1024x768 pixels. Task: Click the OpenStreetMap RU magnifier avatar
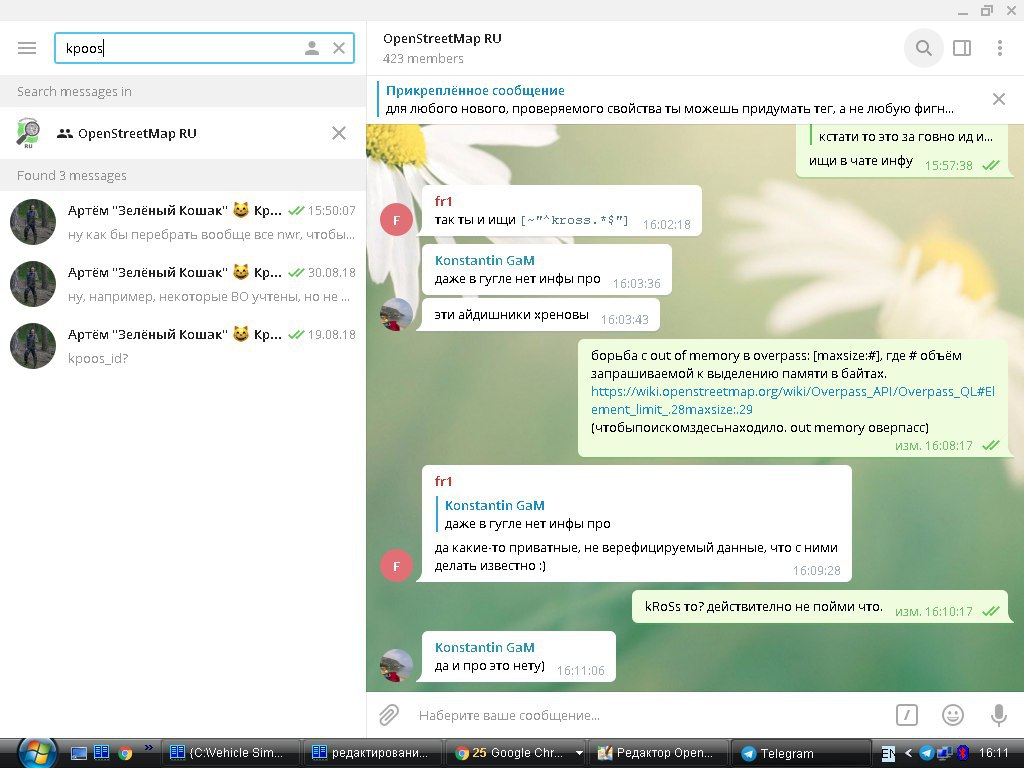pos(28,133)
